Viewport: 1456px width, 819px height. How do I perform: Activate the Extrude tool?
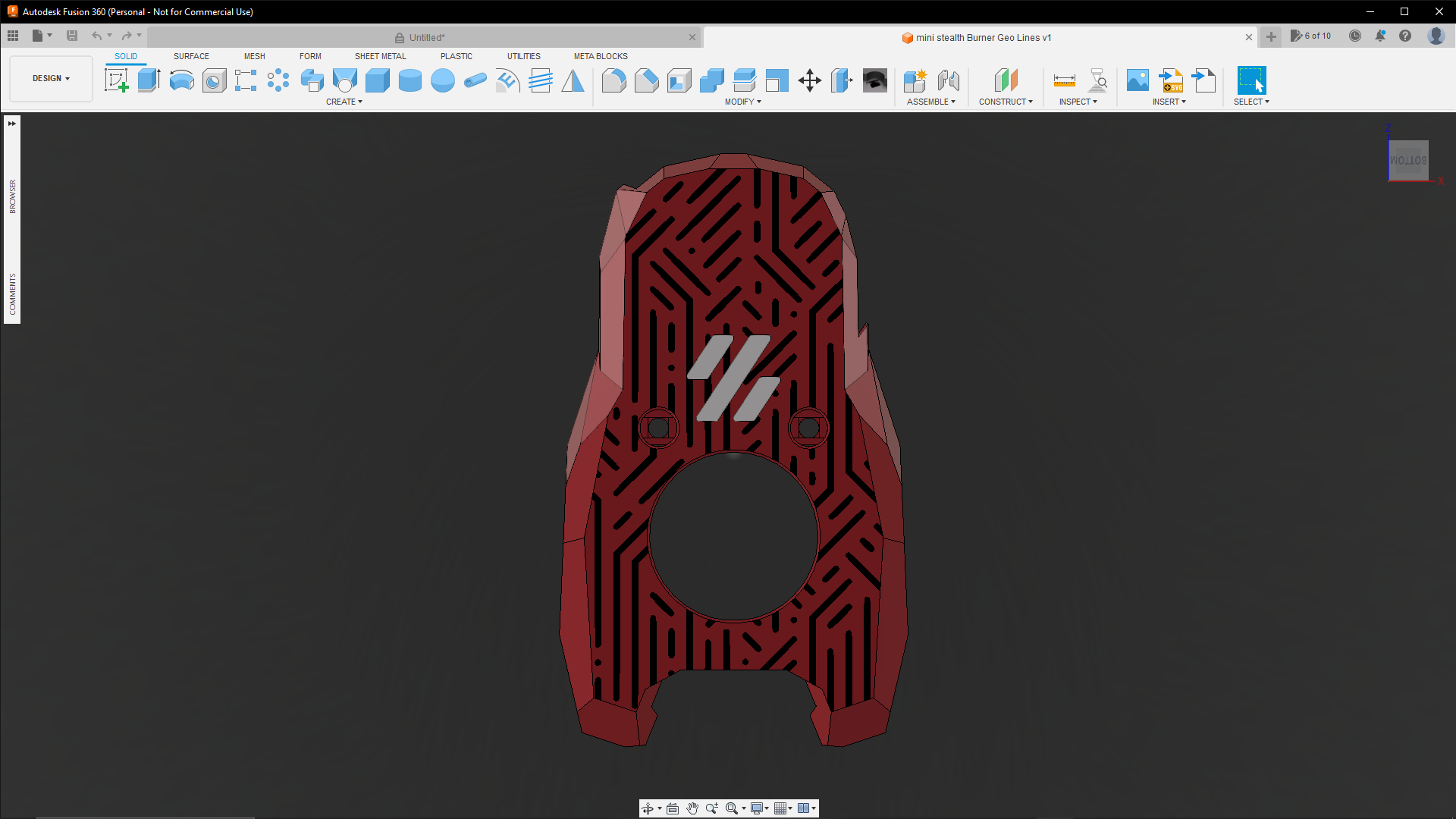coord(147,80)
